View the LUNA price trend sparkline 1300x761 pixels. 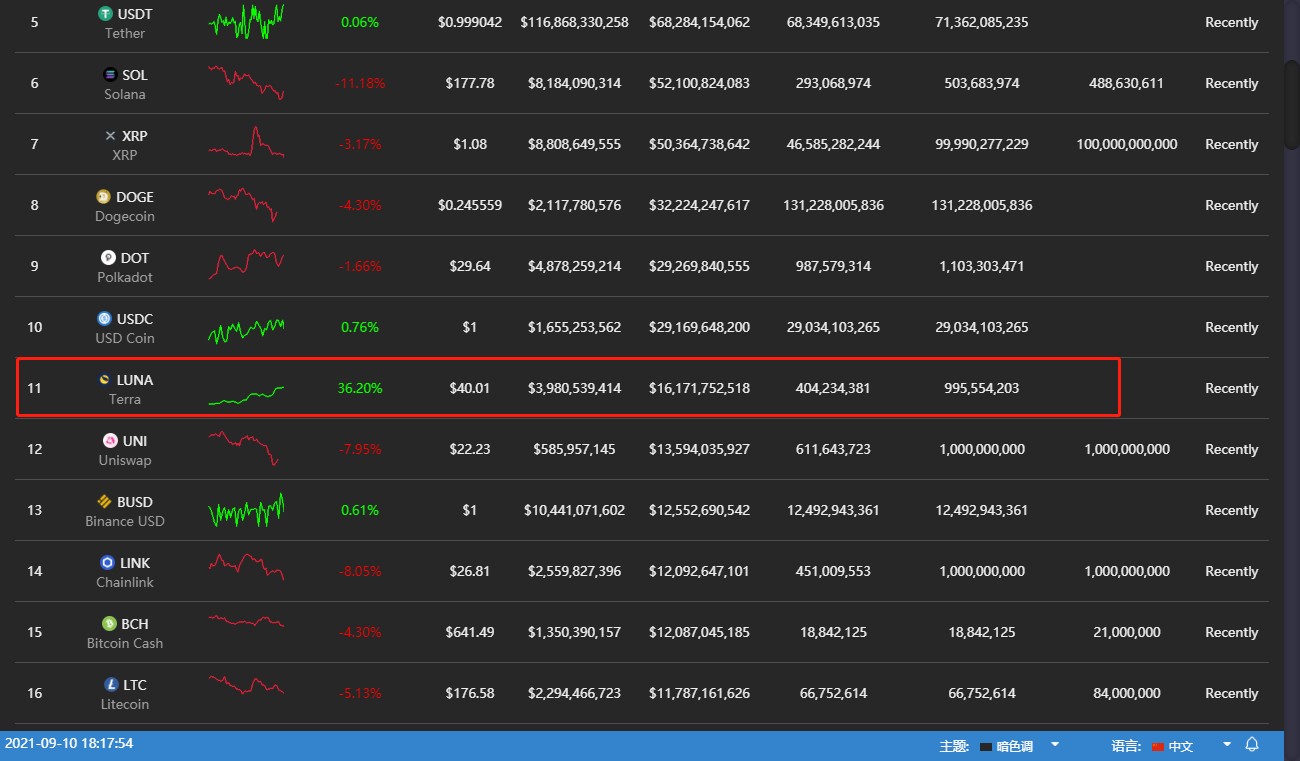(x=246, y=395)
